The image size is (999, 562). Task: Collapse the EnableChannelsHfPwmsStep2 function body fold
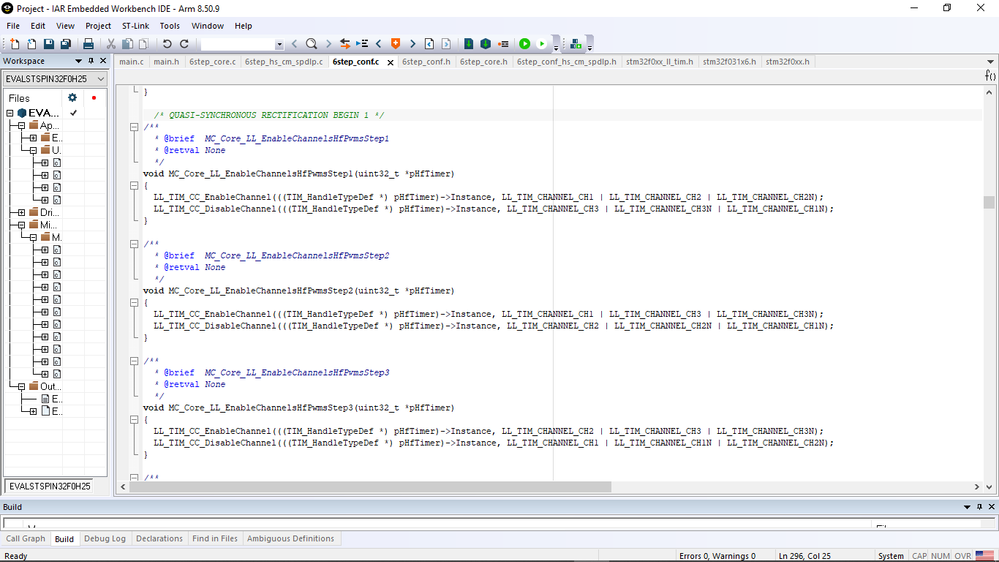pos(134,303)
